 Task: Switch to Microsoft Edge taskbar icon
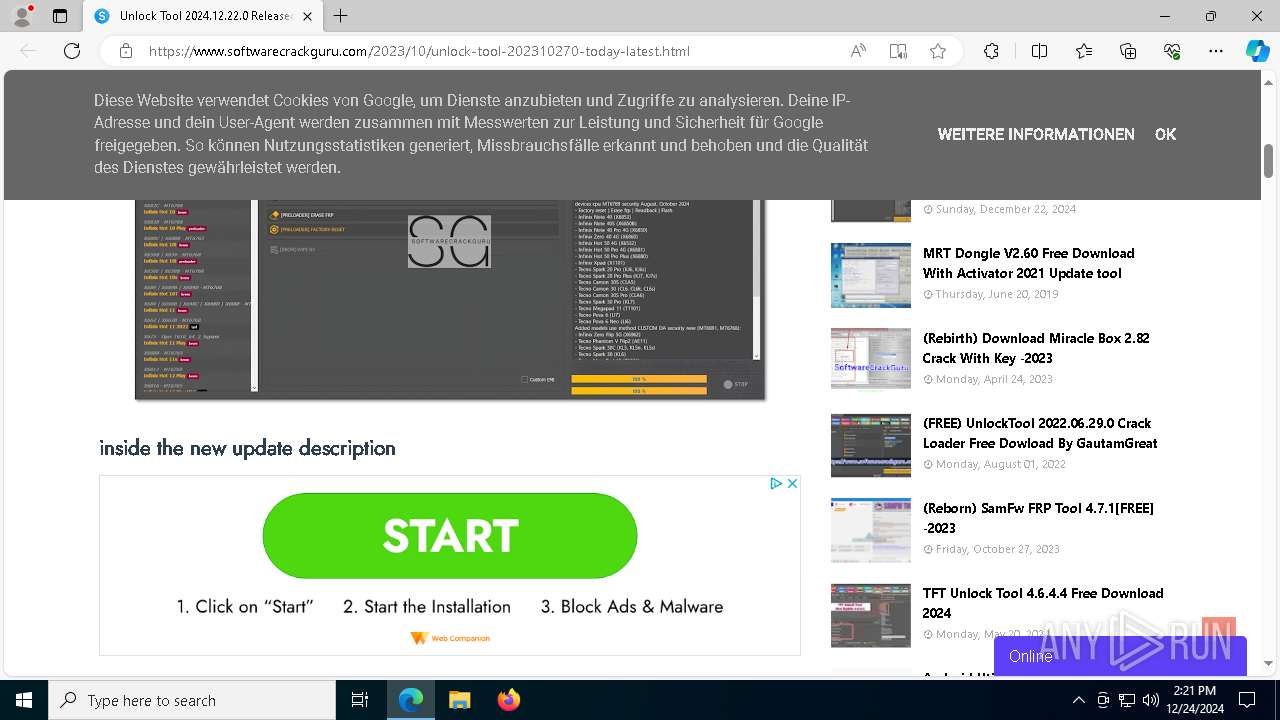[411, 700]
